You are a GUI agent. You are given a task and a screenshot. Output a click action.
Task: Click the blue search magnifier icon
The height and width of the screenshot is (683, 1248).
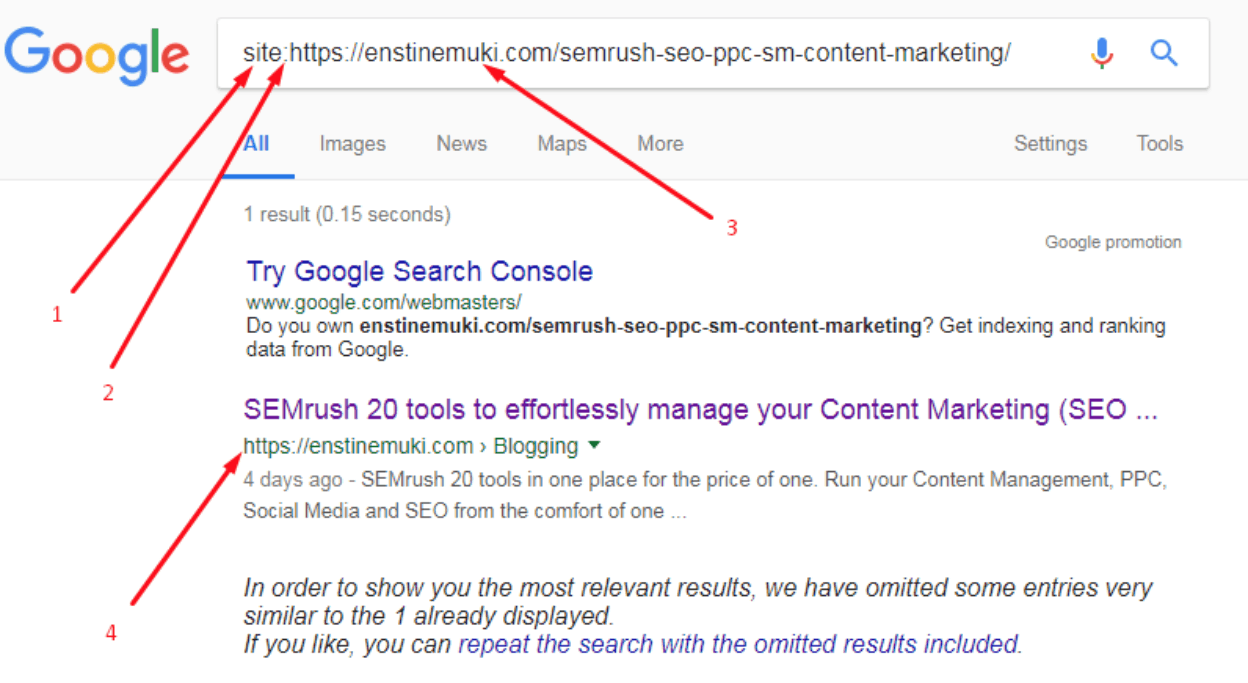point(1164,52)
